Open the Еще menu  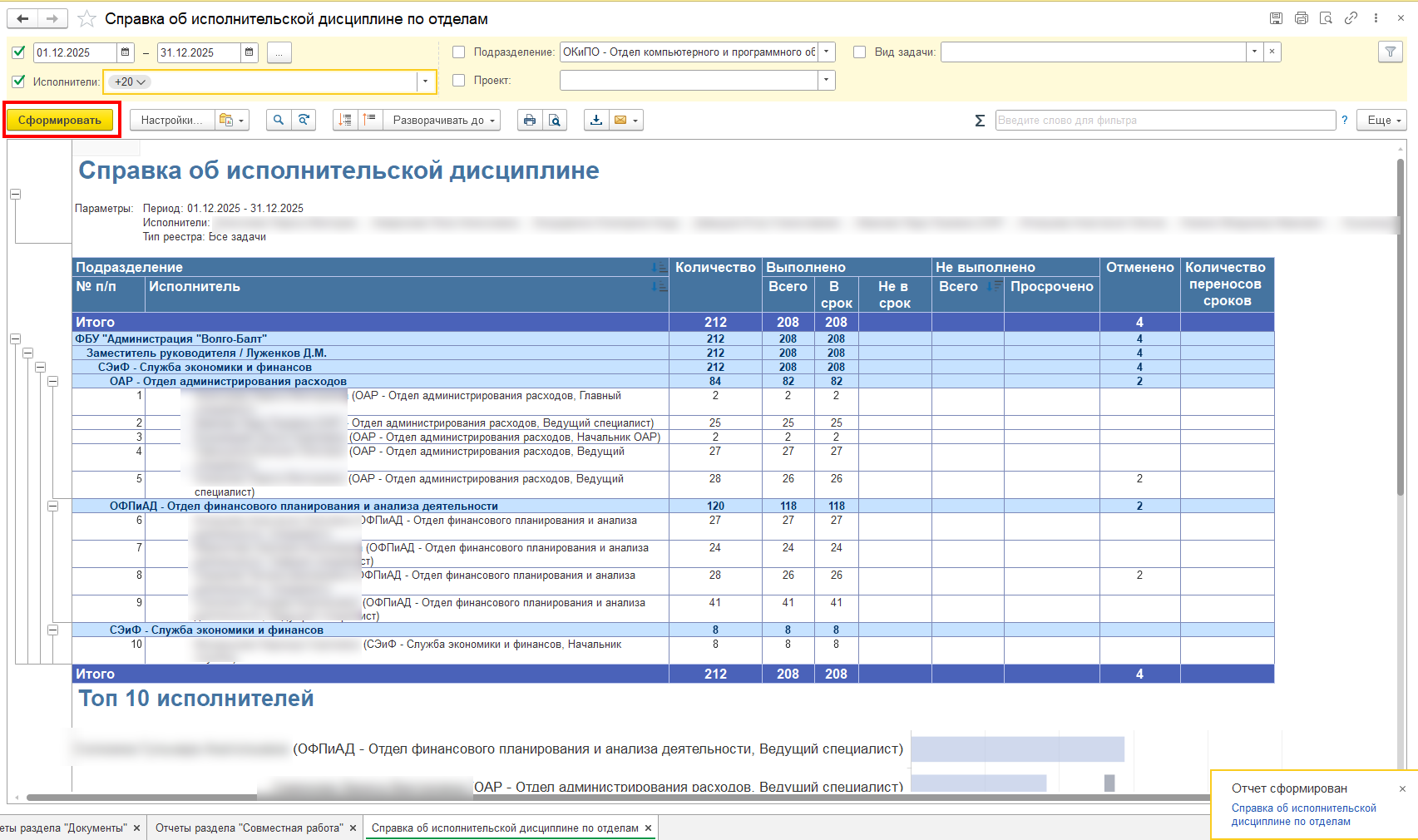[x=1381, y=121]
